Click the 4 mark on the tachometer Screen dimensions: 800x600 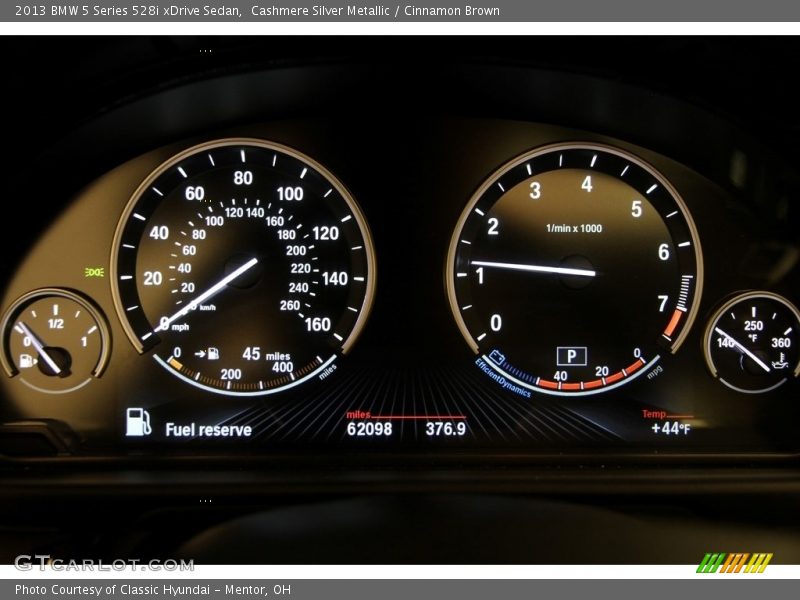pos(587,184)
